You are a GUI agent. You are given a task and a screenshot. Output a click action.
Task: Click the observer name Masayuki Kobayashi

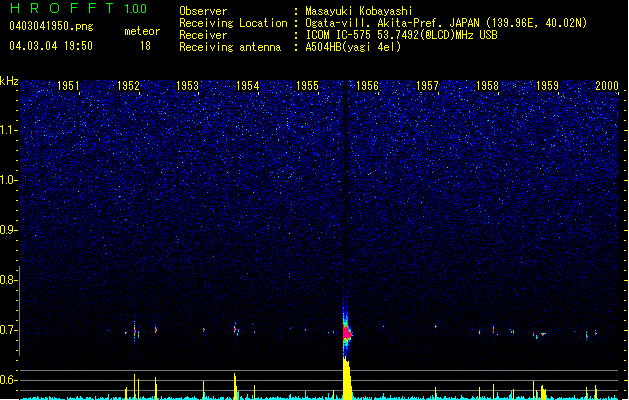pos(359,11)
